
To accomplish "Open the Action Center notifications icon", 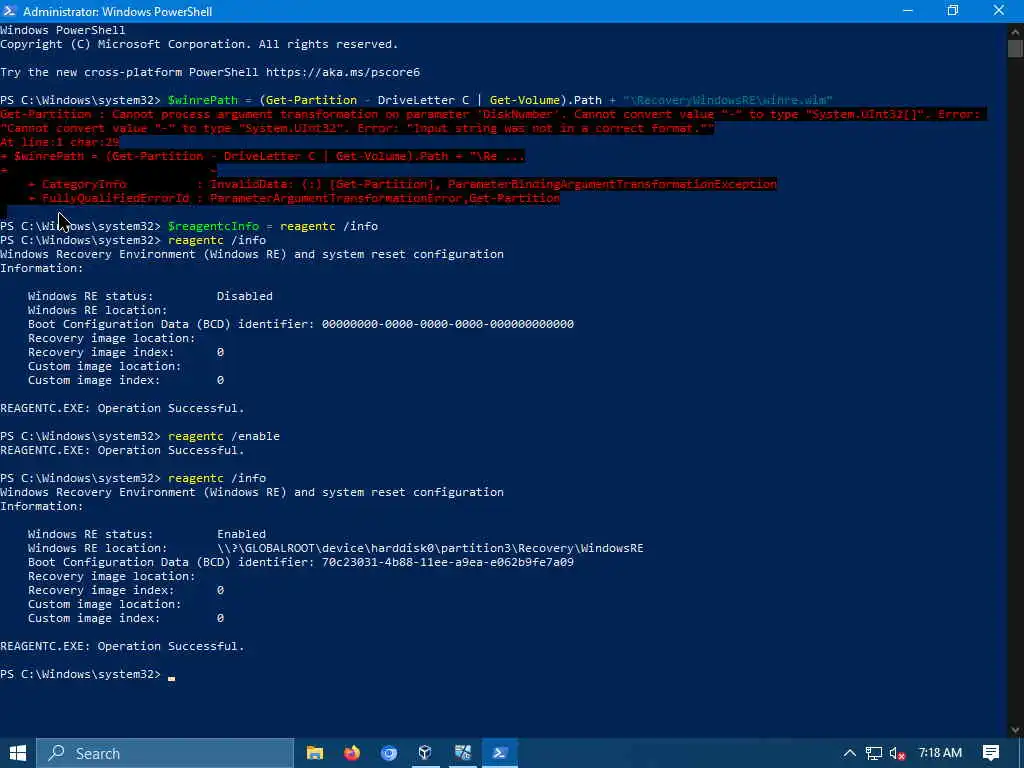I will 991,753.
